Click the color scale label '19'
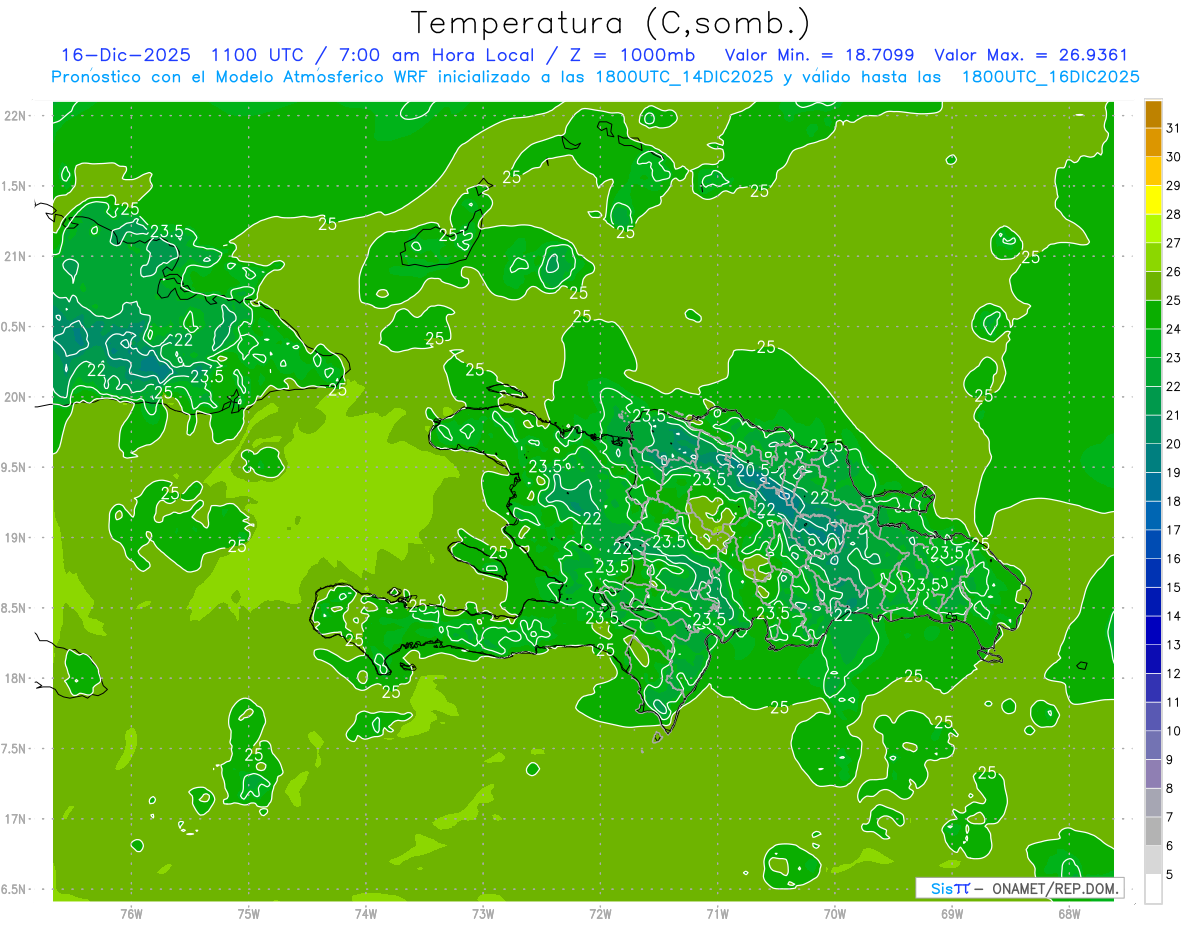This screenshot has height=927, width=1200. click(x=1174, y=473)
